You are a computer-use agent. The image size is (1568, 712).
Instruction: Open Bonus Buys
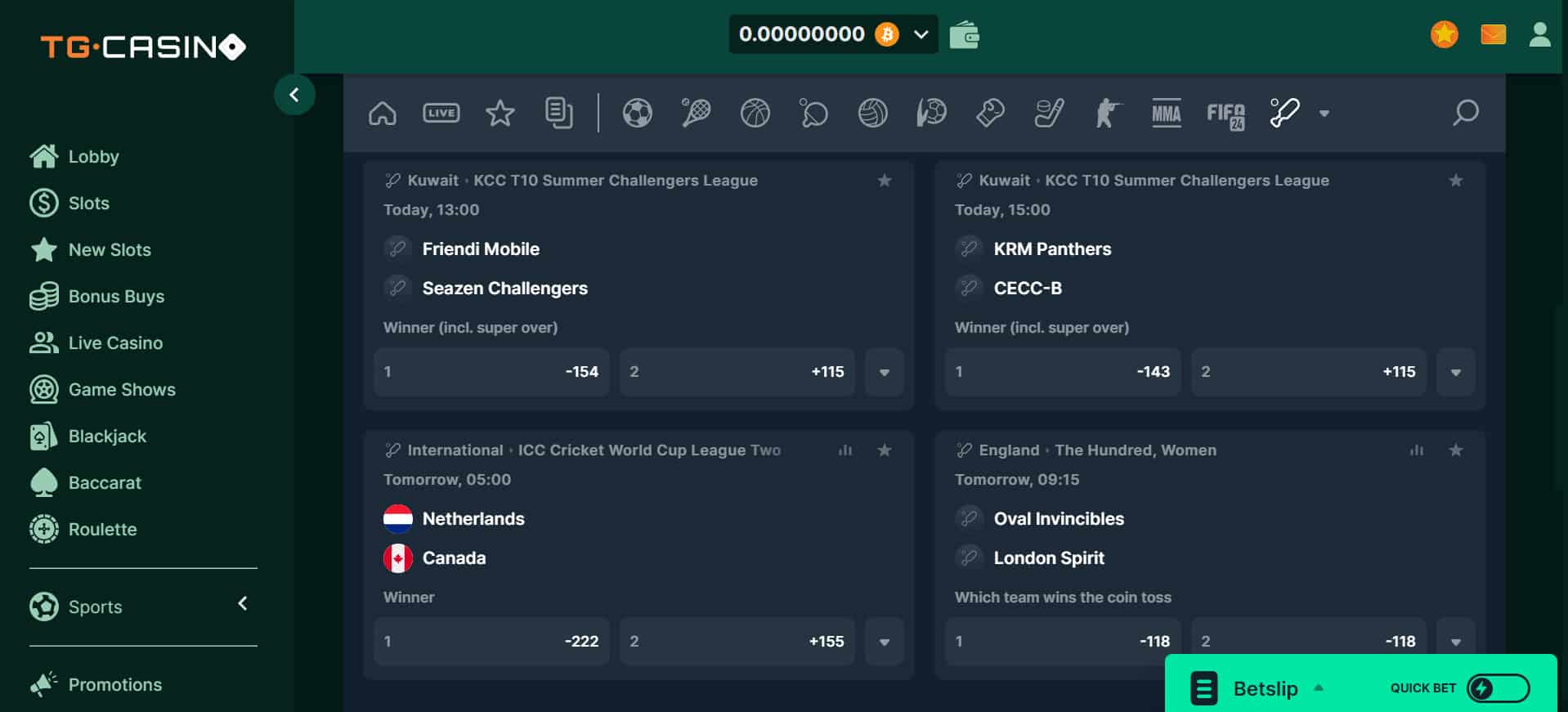[x=97, y=296]
